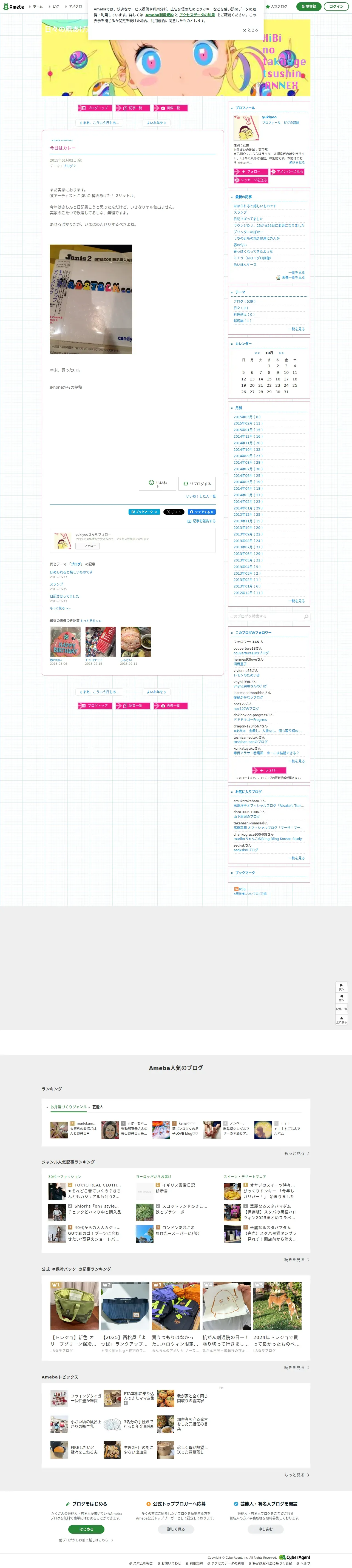Open 人気ブログ with the star icon in the header
352x1568 pixels.
pos(277,7)
